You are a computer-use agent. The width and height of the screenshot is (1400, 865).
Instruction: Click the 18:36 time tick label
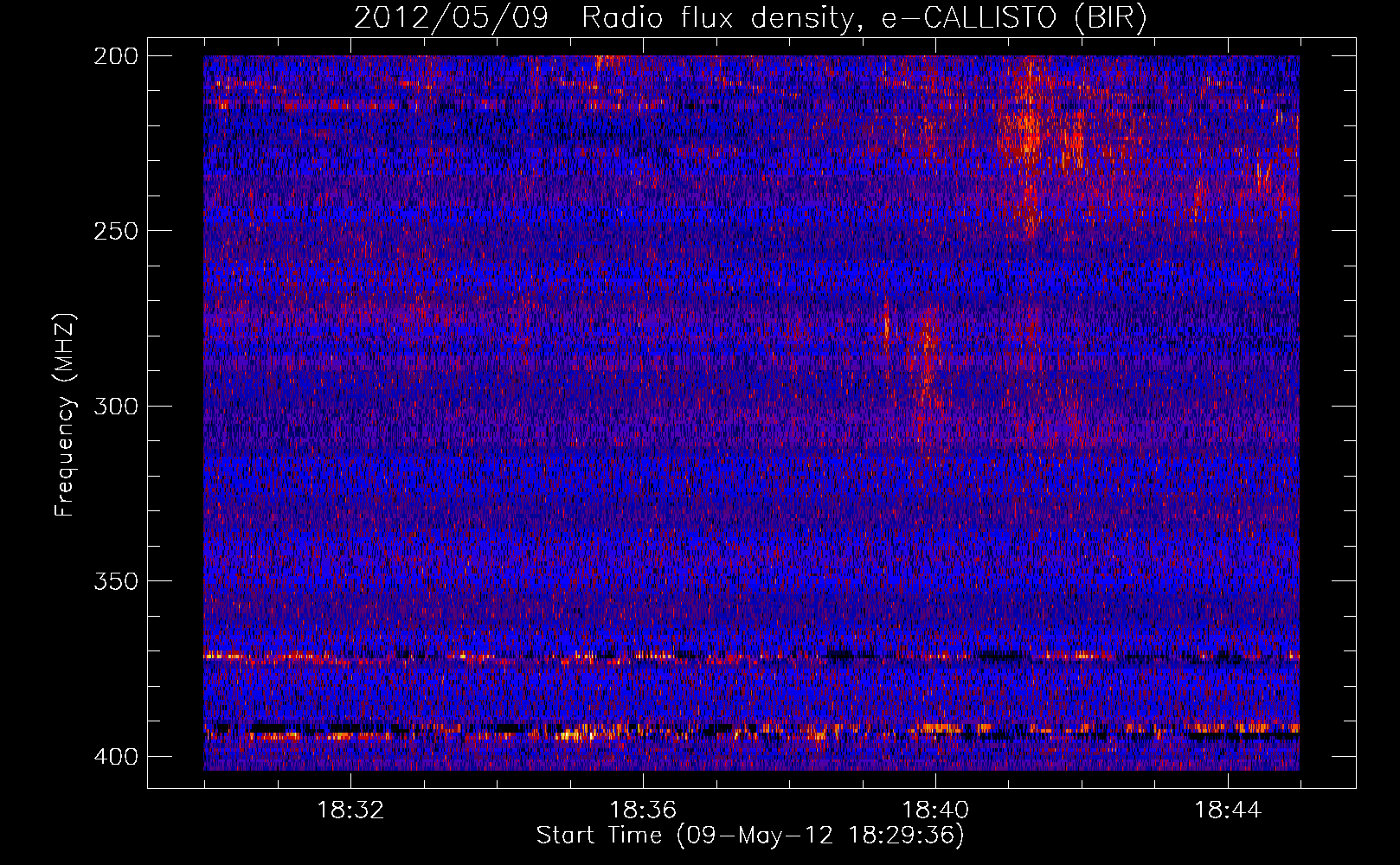point(643,811)
